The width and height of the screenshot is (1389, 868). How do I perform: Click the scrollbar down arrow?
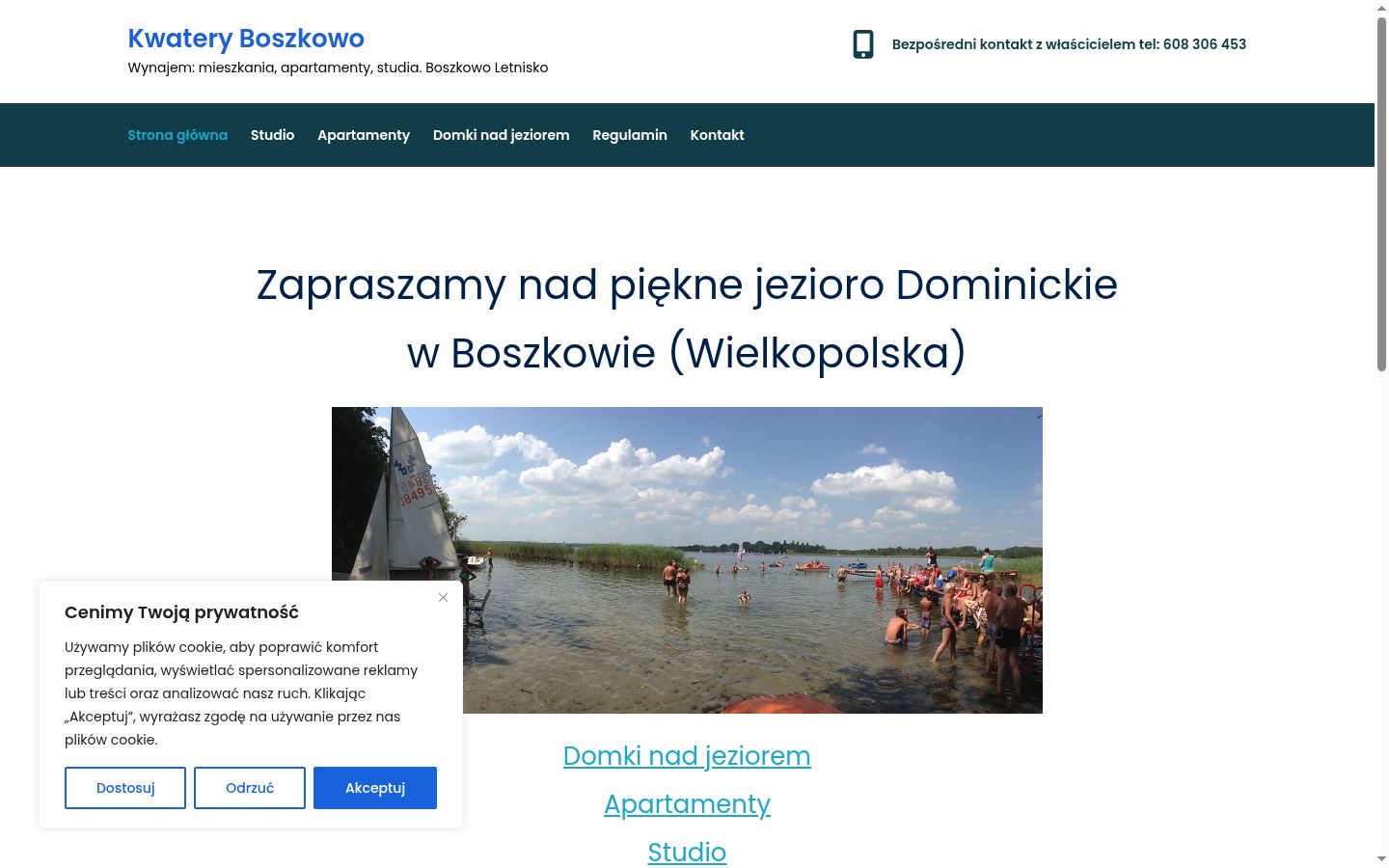click(1381, 859)
